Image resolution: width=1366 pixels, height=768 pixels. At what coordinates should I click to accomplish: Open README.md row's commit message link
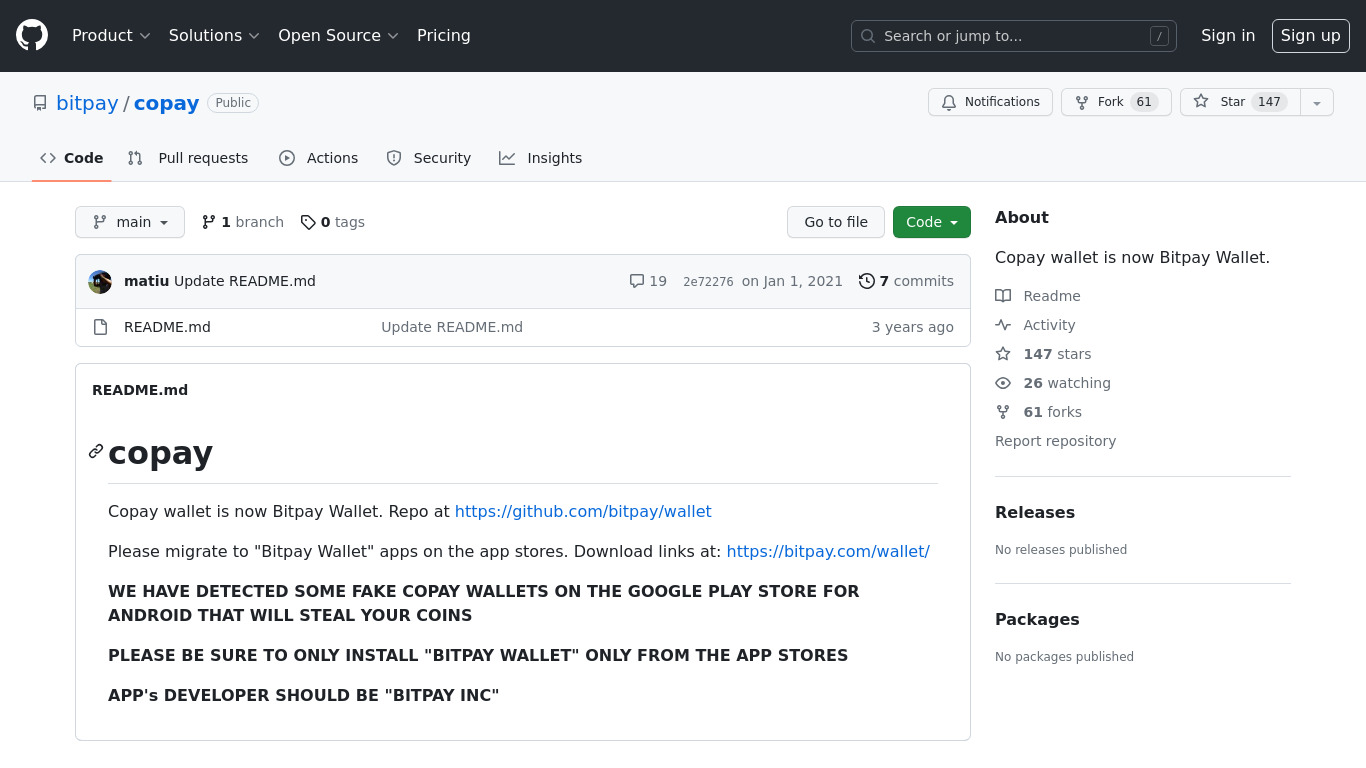tap(452, 327)
